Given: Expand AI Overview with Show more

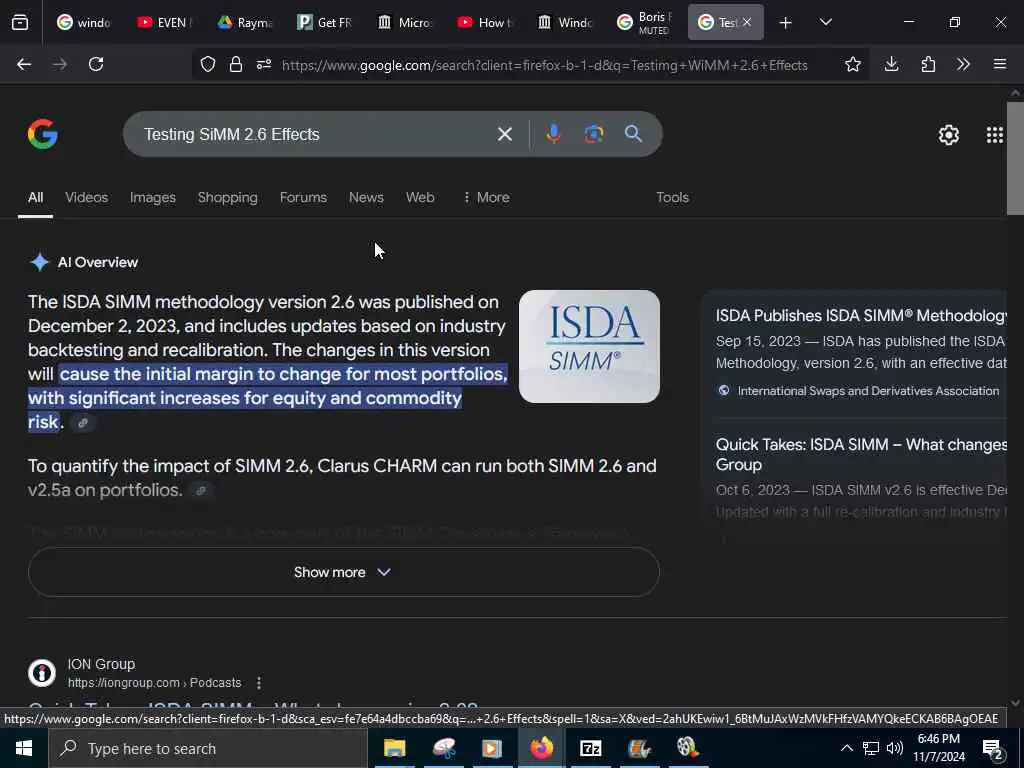Looking at the screenshot, I should click(344, 572).
